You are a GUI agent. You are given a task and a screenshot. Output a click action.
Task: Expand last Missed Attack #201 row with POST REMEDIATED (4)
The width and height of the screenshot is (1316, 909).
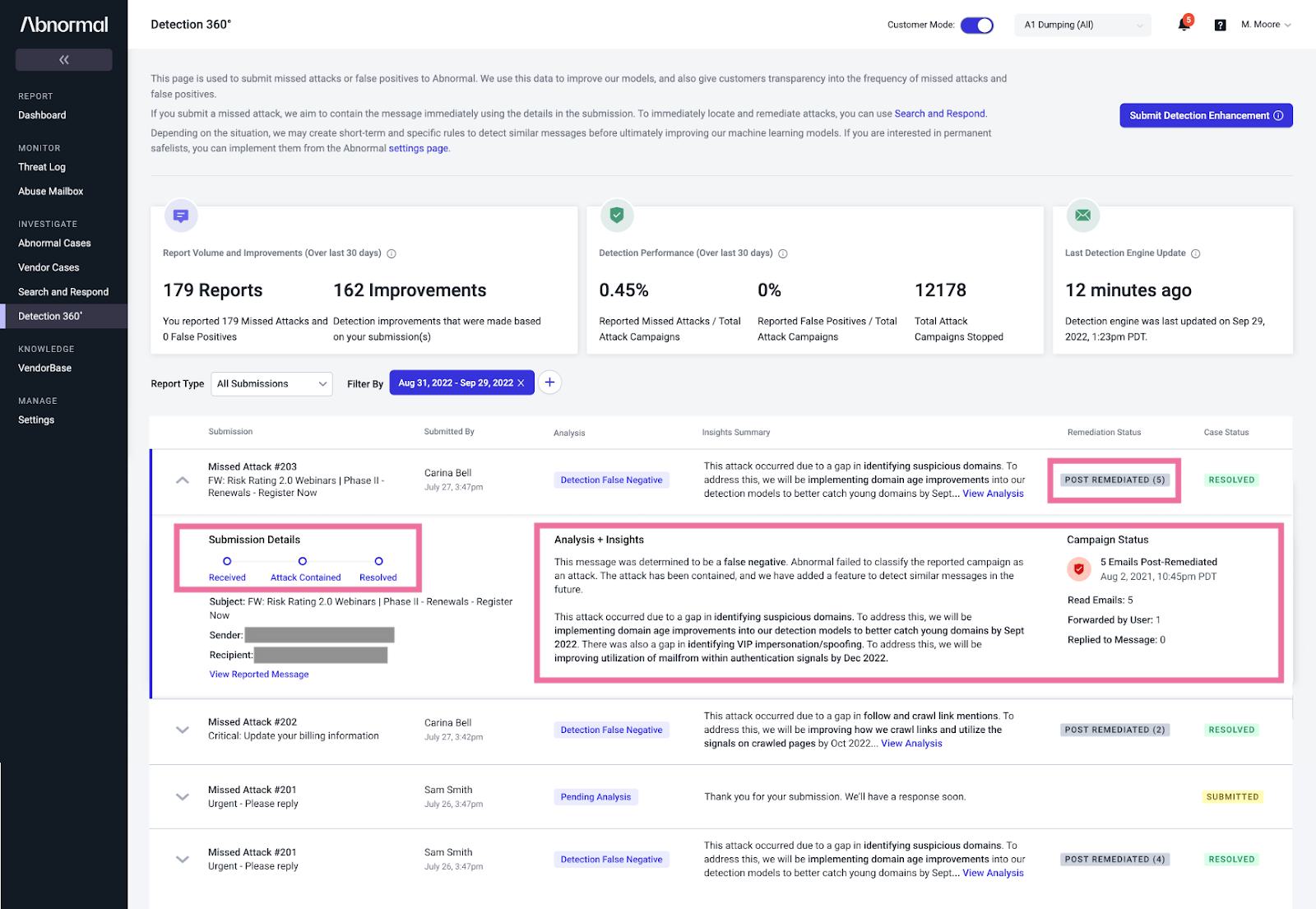pyautogui.click(x=183, y=860)
